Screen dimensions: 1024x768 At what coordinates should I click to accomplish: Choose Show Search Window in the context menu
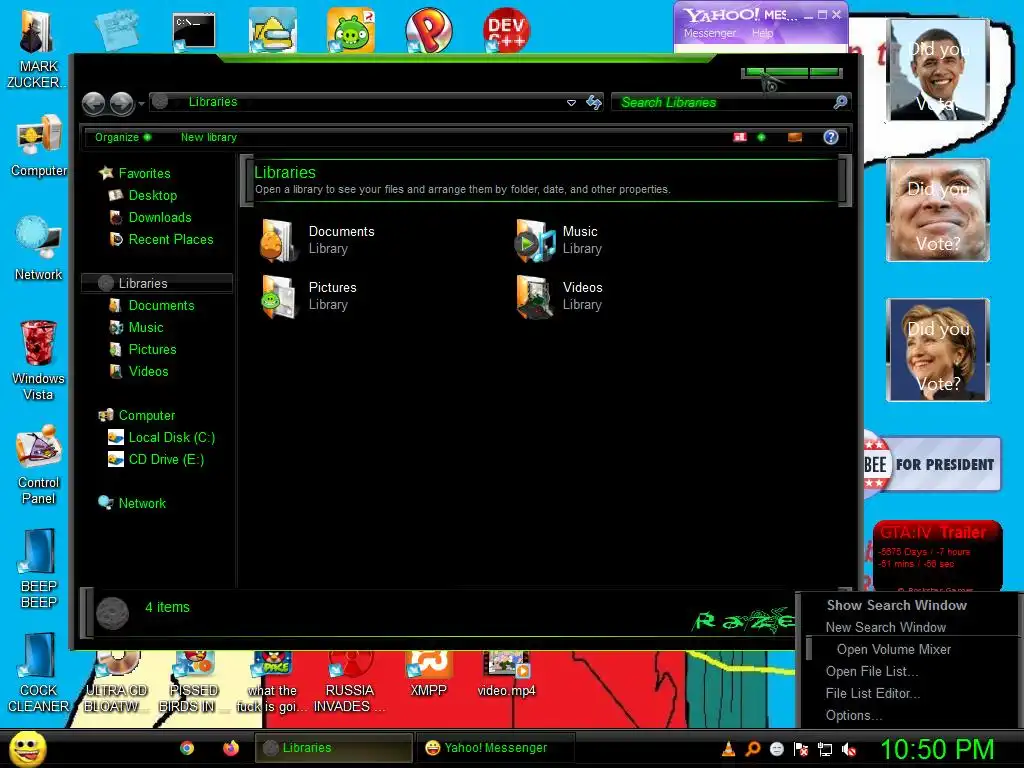(897, 605)
